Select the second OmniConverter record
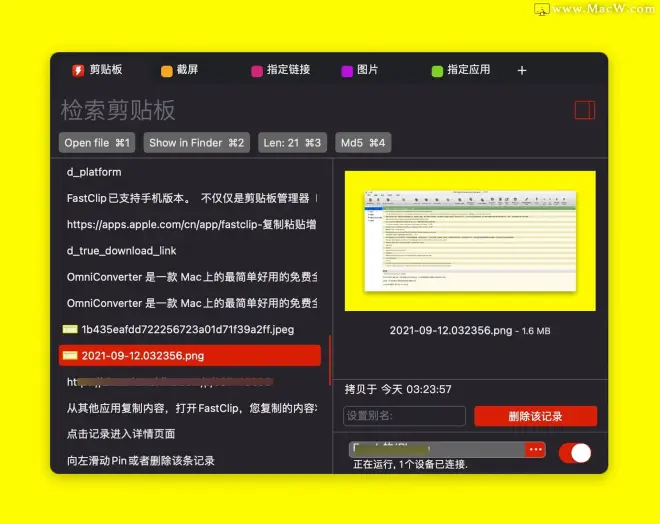This screenshot has width=660, height=524. click(190, 303)
